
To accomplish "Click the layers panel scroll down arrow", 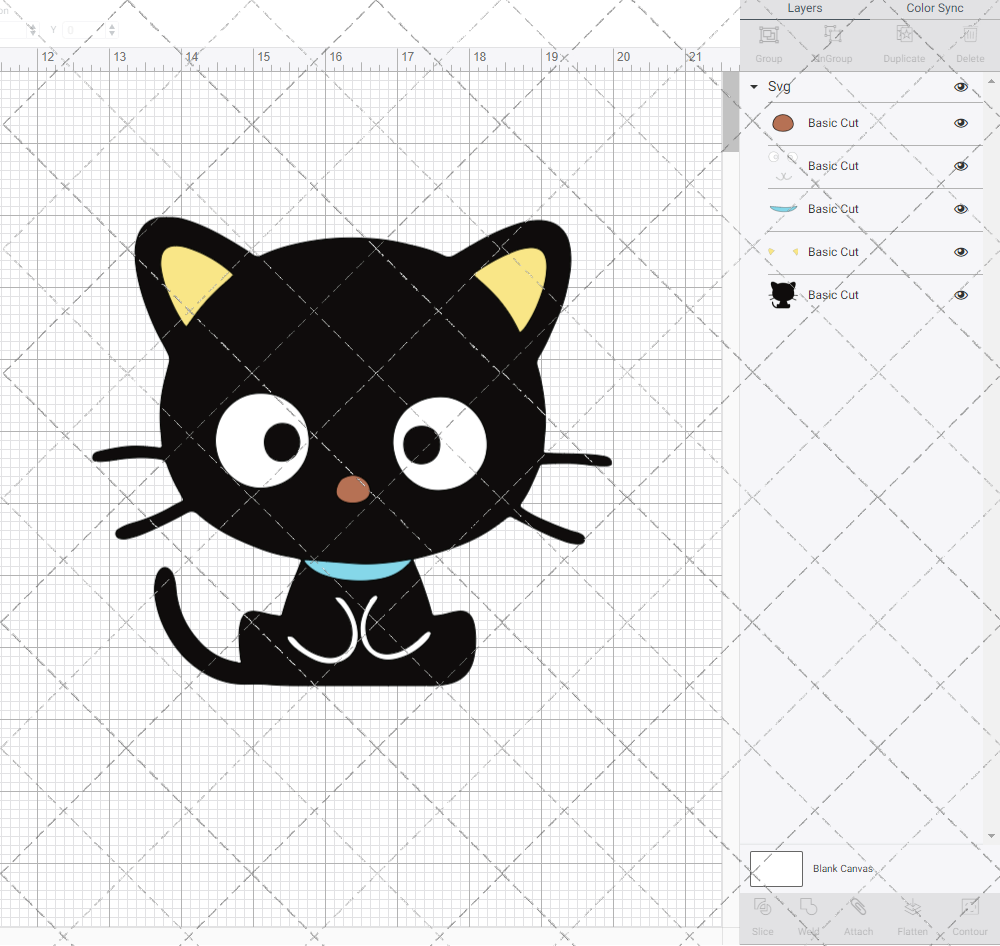I will pyautogui.click(x=990, y=836).
